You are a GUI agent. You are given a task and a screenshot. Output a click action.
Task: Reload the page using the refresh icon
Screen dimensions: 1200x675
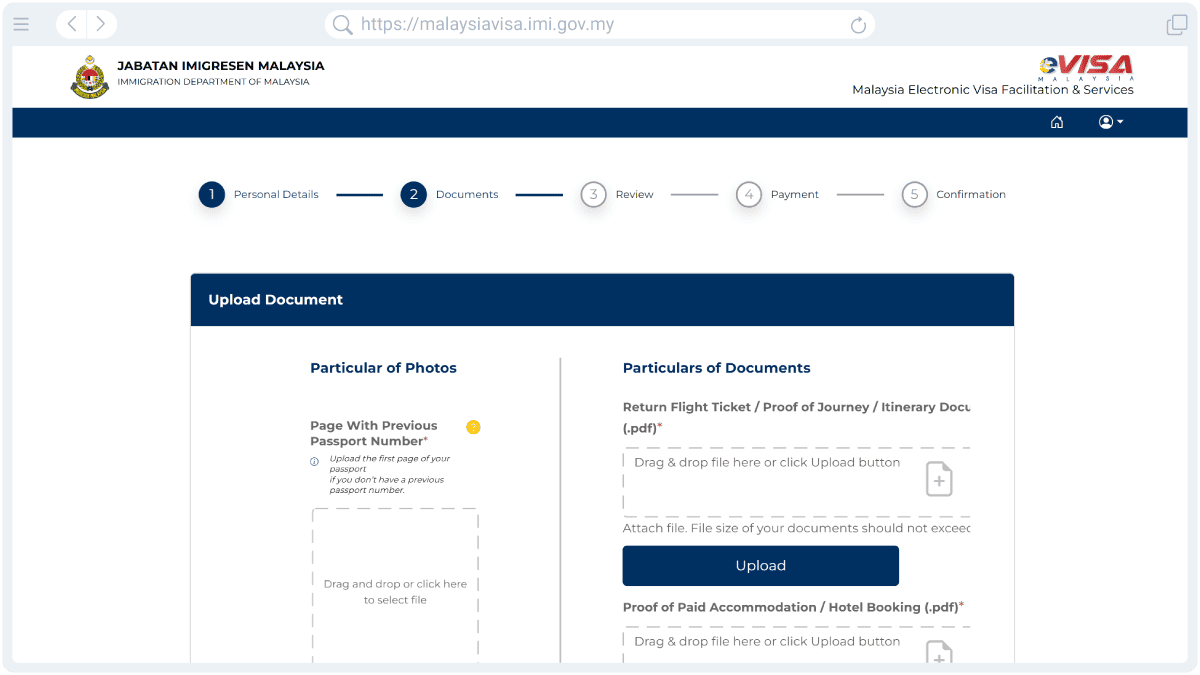pos(857,24)
